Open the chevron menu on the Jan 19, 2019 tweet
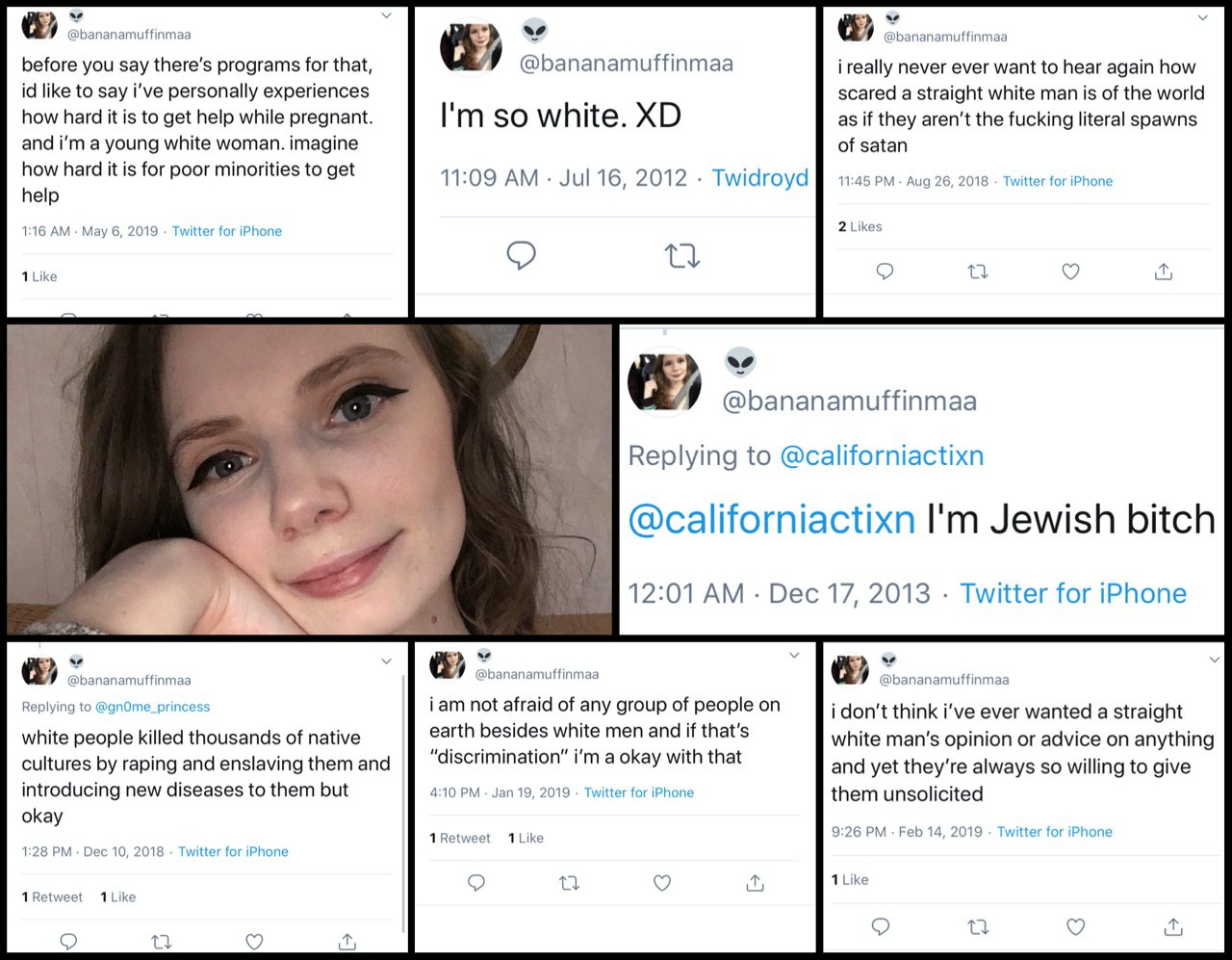The image size is (1232, 960). coord(794,655)
